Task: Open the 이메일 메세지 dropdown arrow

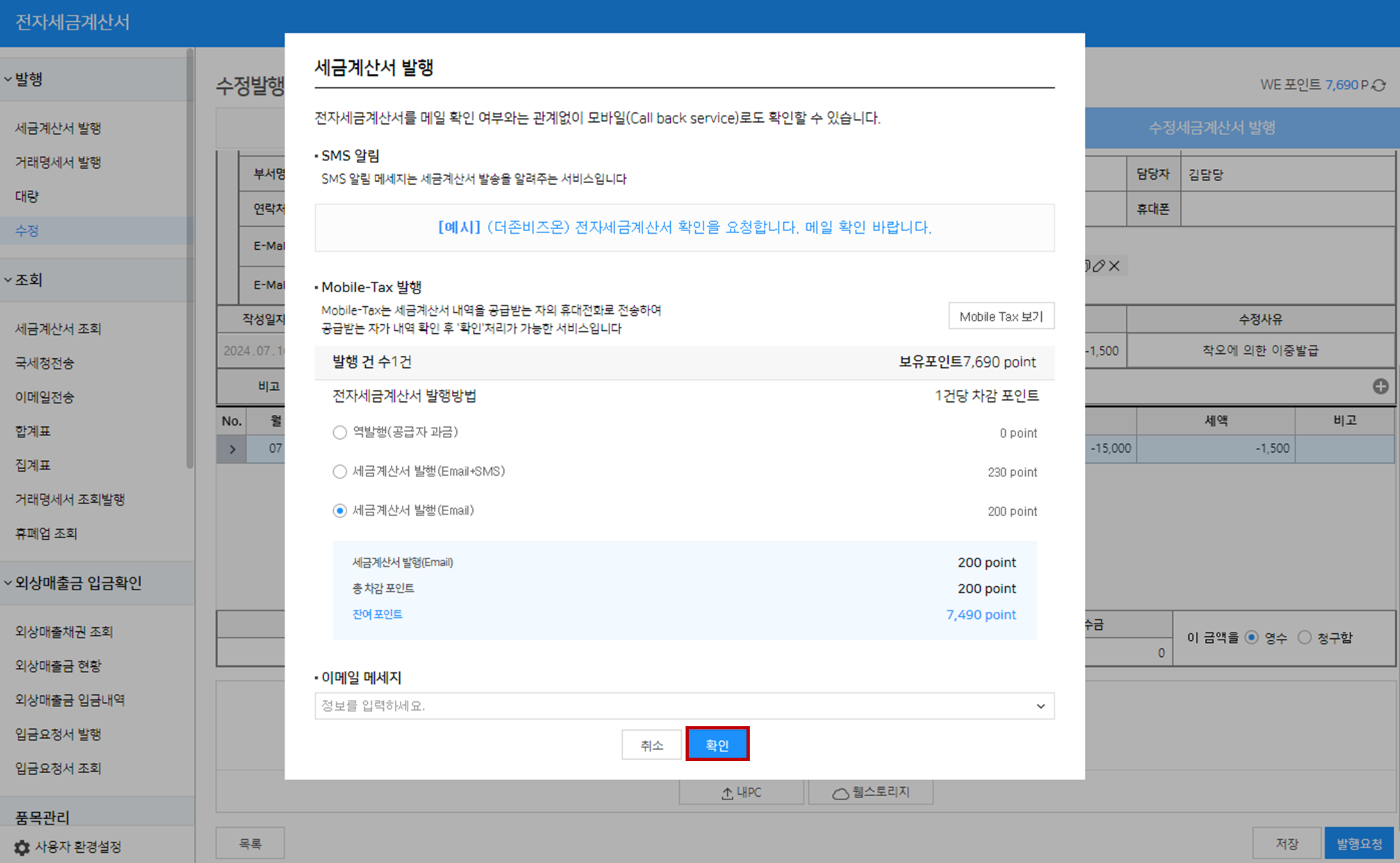Action: pos(1040,706)
